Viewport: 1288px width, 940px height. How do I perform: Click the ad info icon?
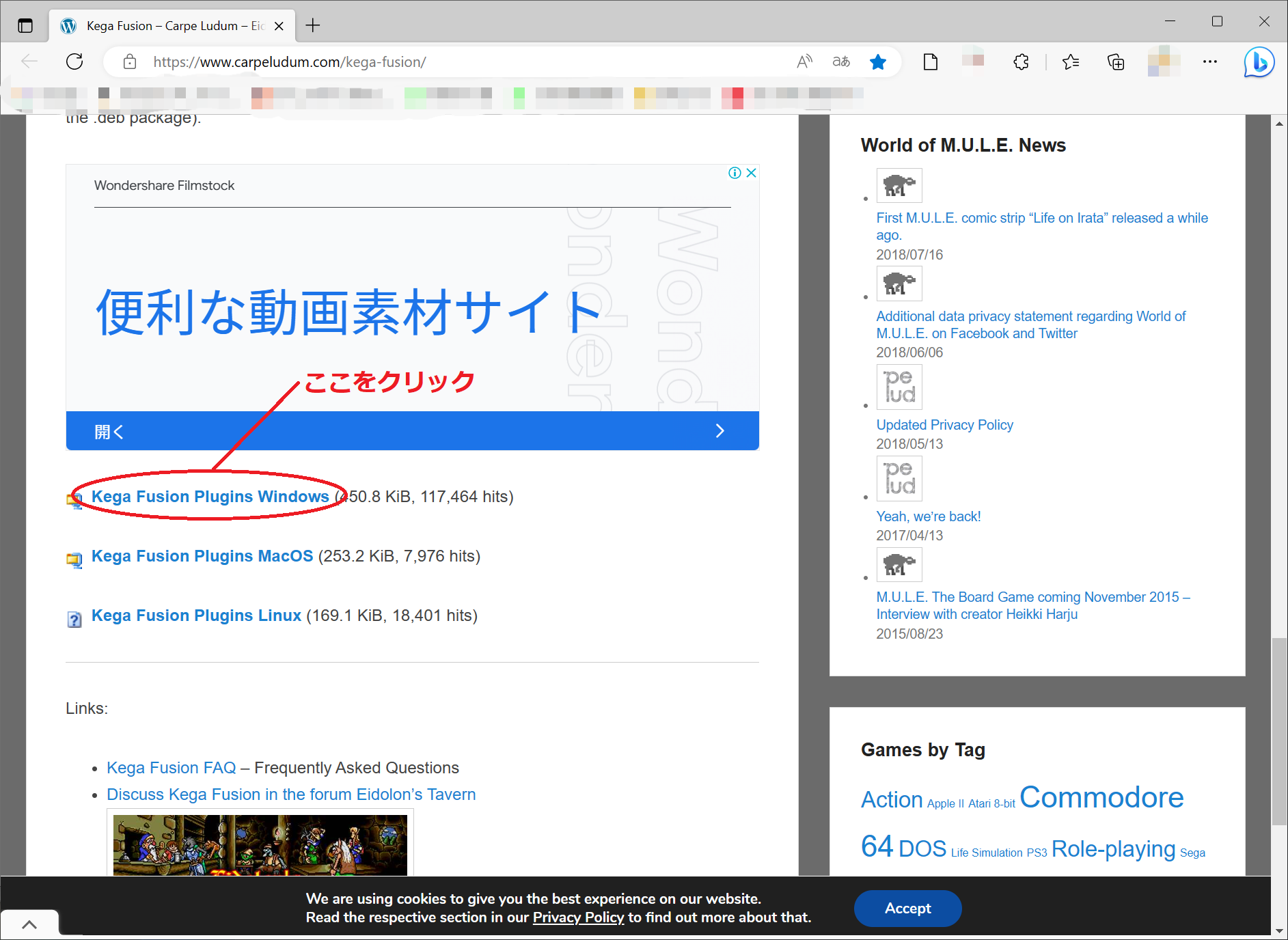[735, 173]
